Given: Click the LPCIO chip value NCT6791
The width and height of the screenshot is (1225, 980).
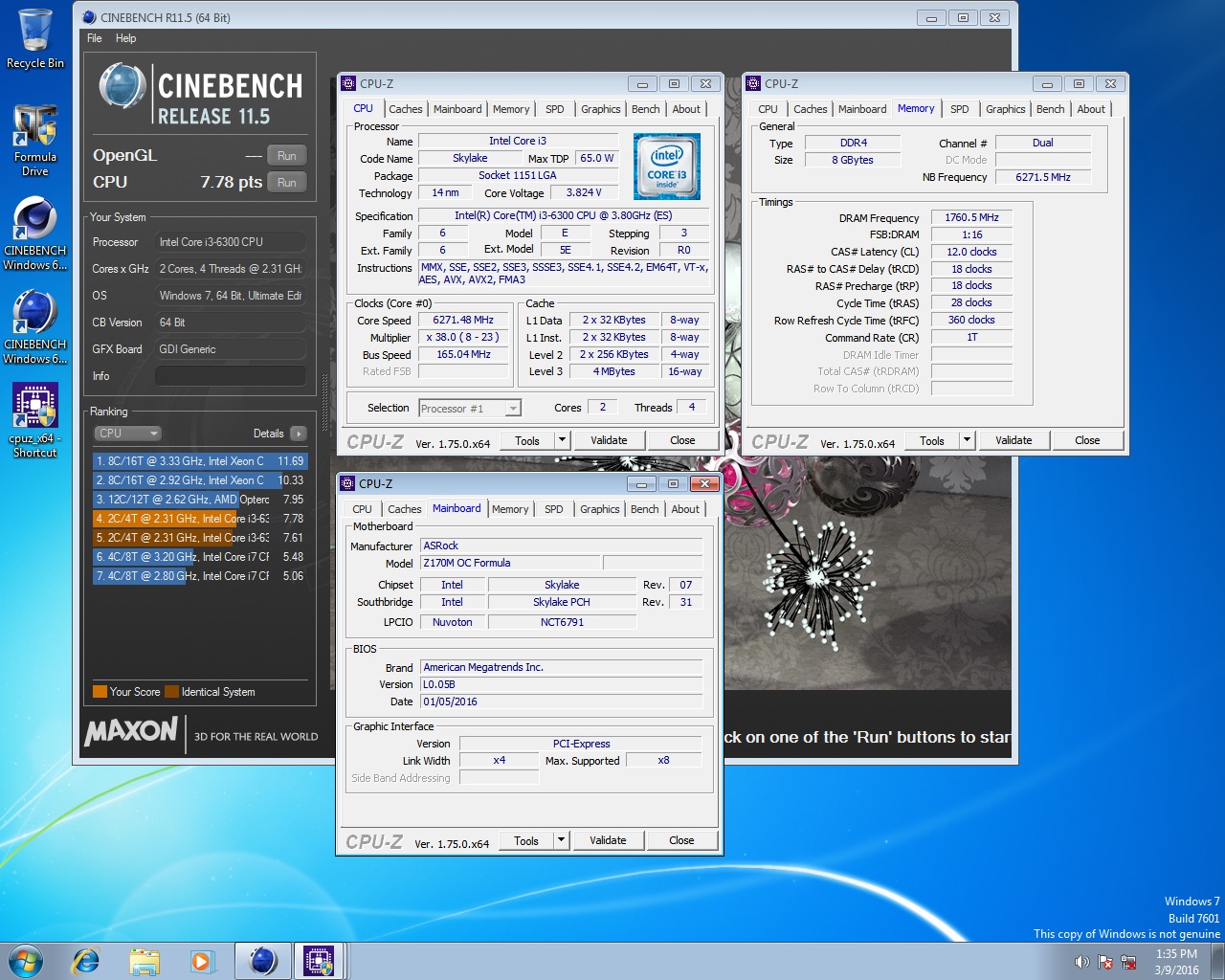Looking at the screenshot, I should [x=562, y=622].
